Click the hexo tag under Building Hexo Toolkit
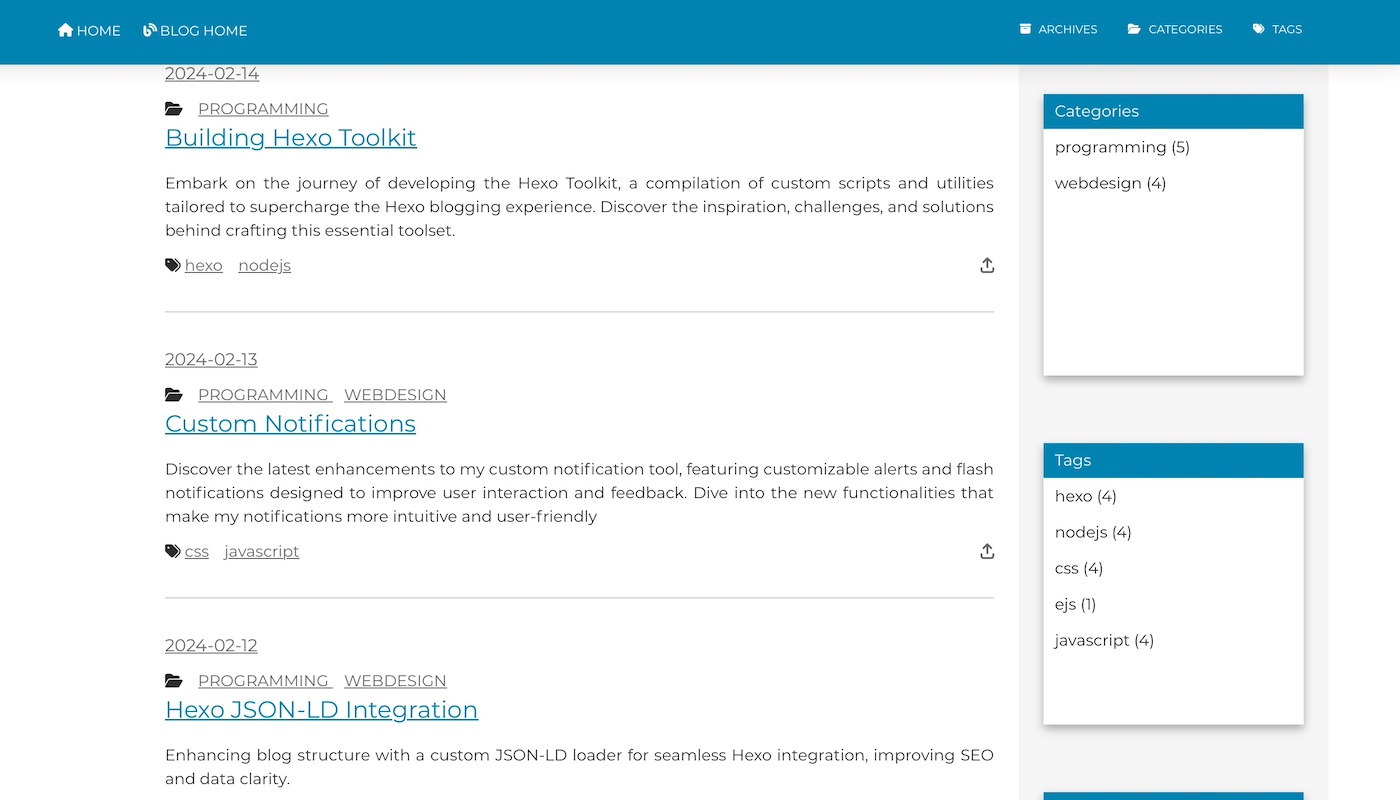The image size is (1400, 800). pyautogui.click(x=203, y=265)
